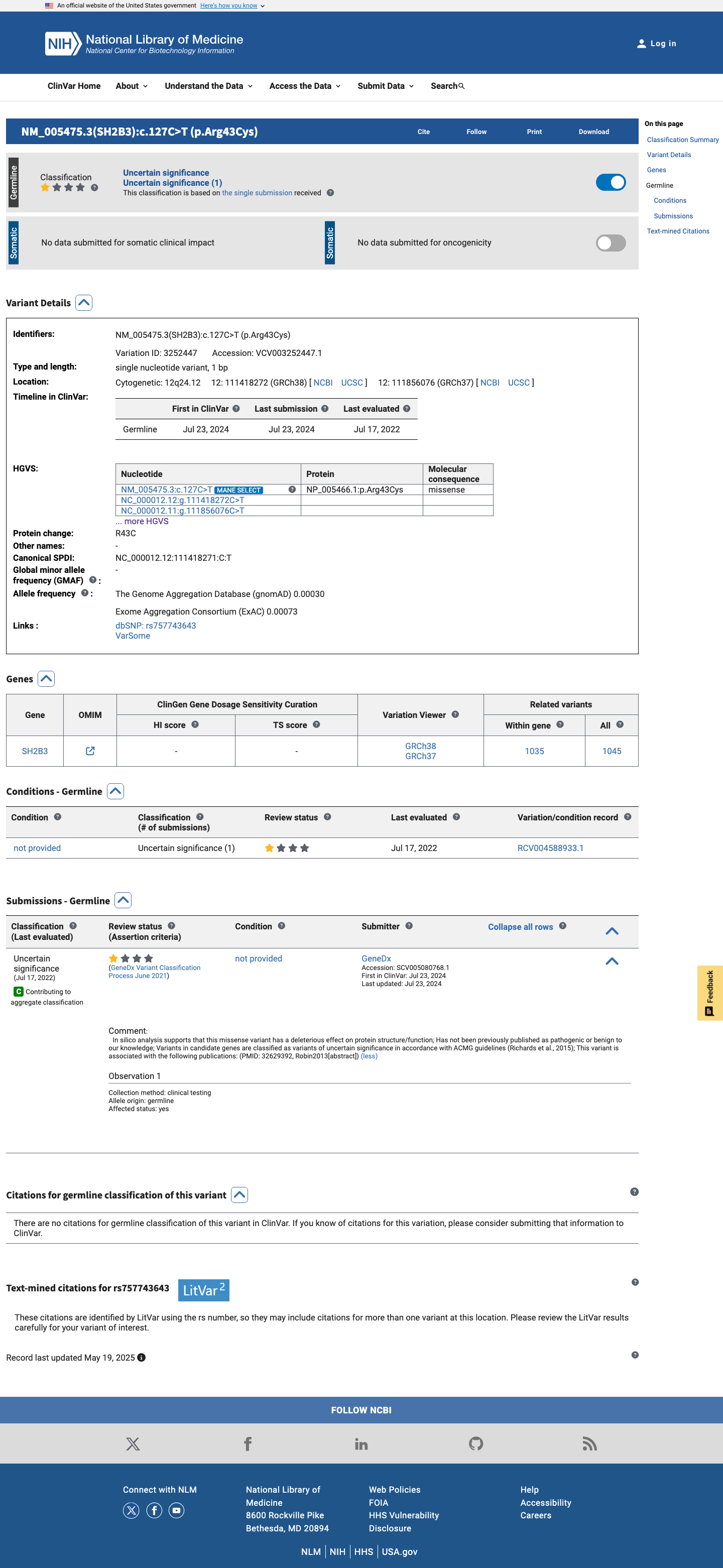Toggle on the Somatic classification switch
The image size is (723, 1568).
tap(611, 243)
